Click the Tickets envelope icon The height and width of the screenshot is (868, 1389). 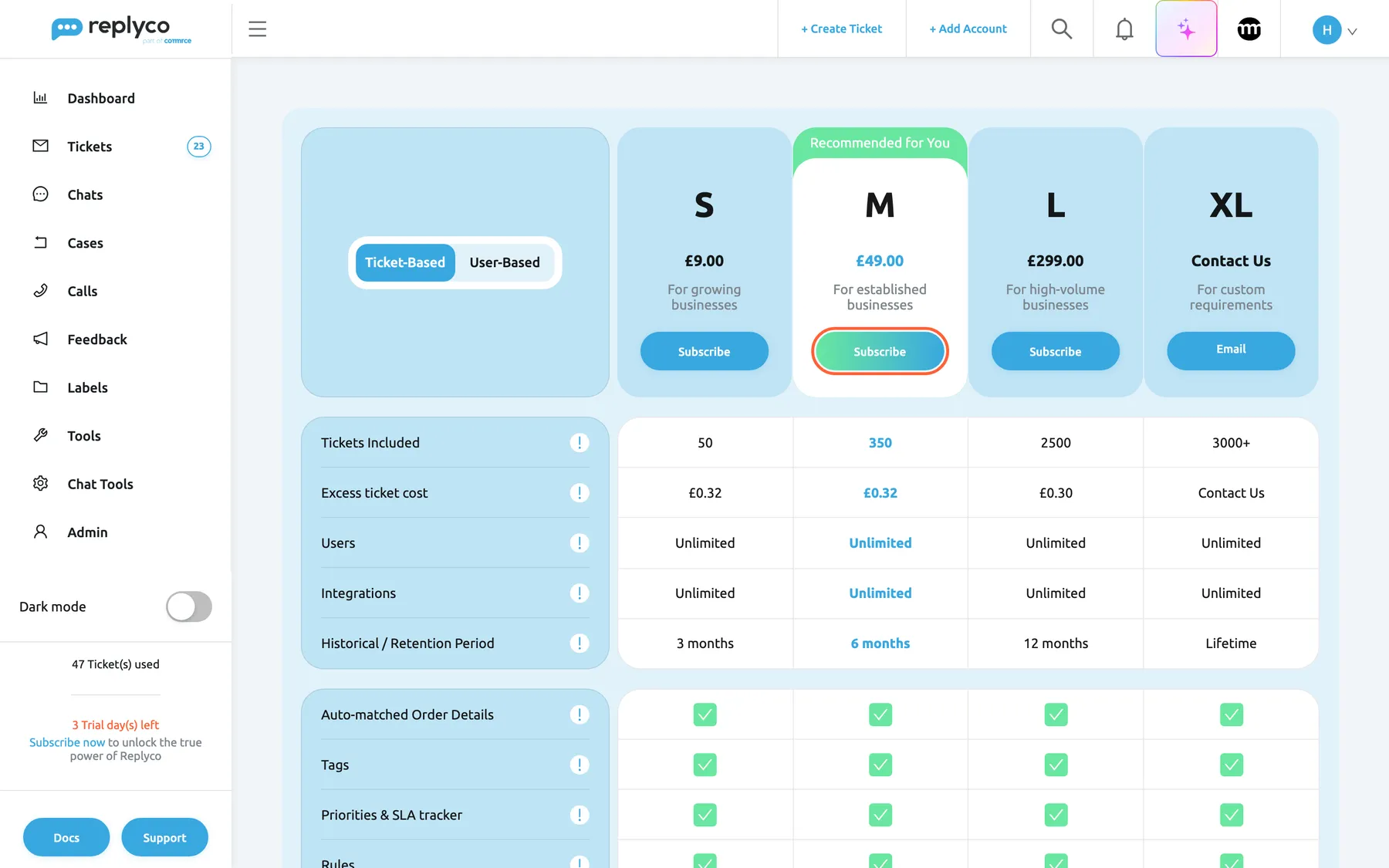coord(40,146)
